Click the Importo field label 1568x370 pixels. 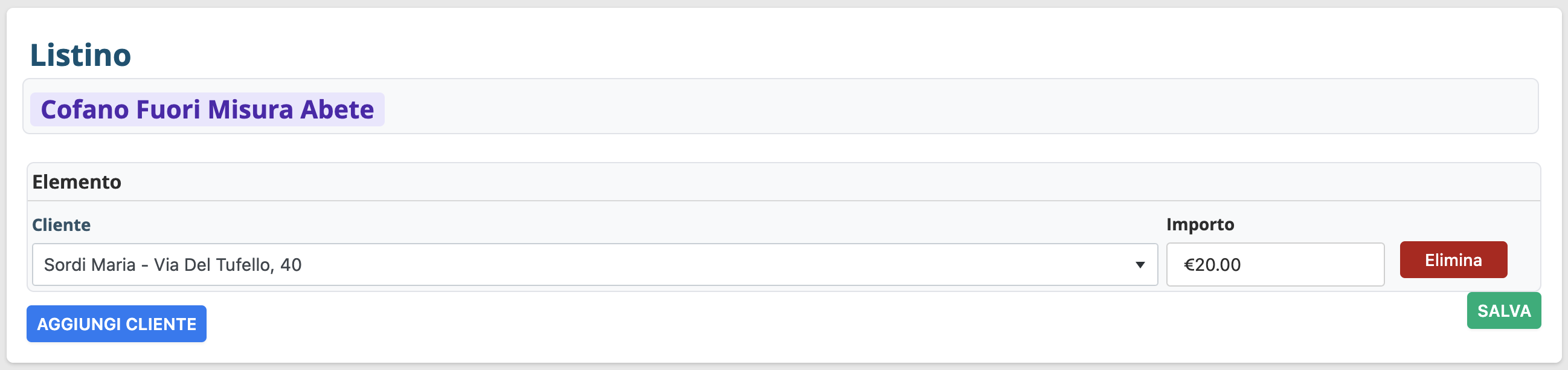pos(1200,224)
